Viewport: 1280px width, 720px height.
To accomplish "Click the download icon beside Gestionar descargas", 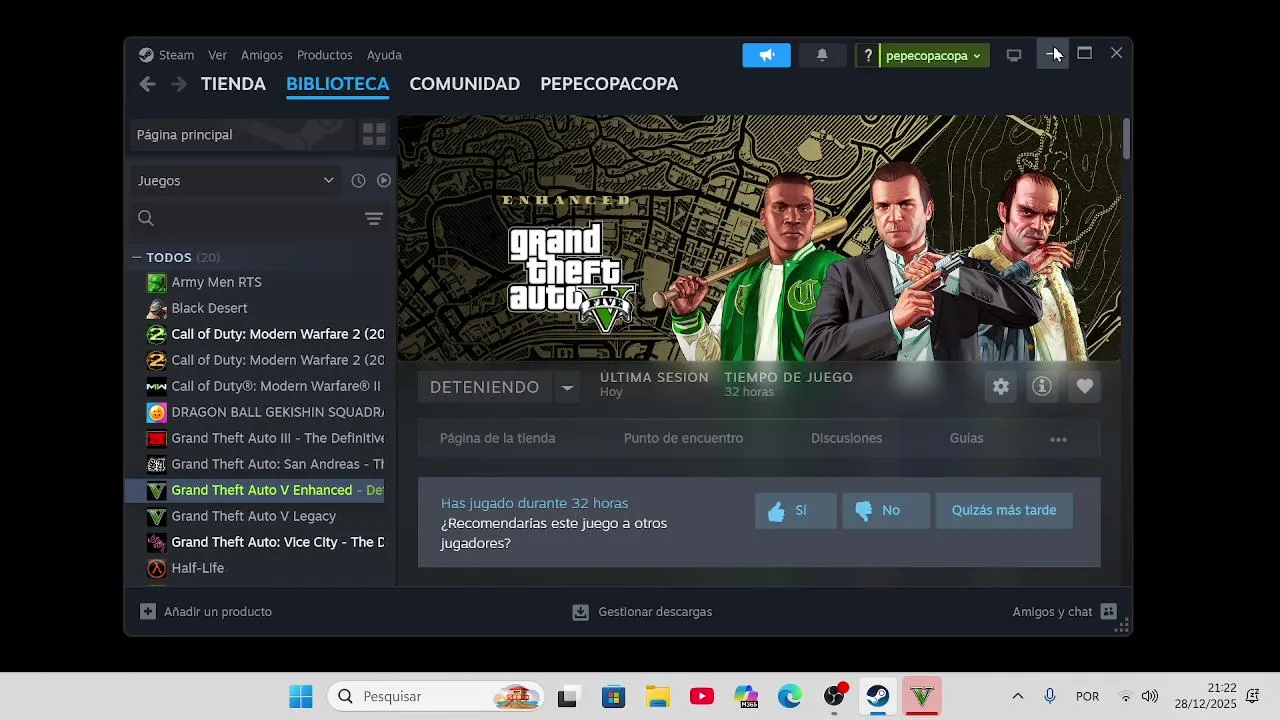I will [x=581, y=612].
